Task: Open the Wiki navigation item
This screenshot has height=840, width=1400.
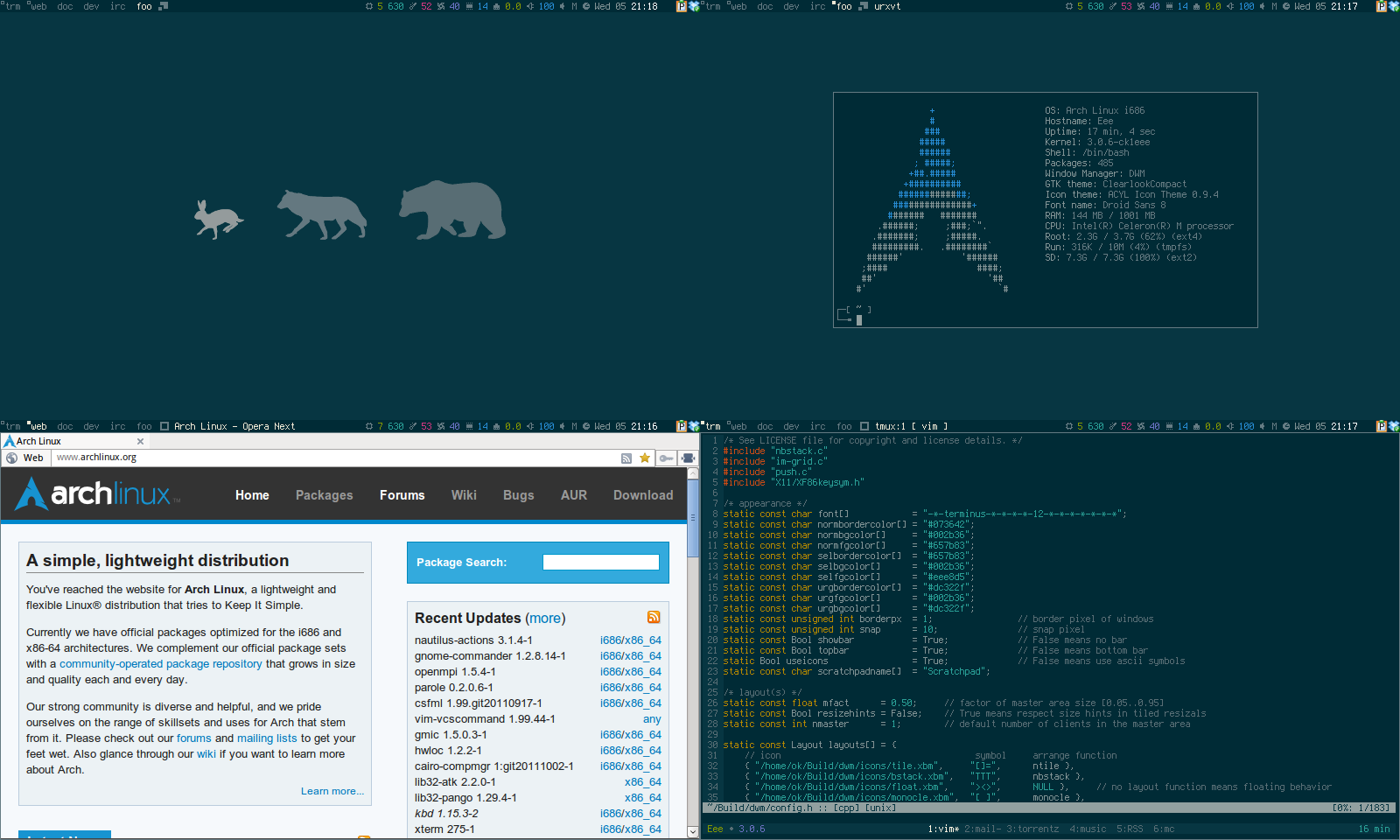Action: [464, 495]
